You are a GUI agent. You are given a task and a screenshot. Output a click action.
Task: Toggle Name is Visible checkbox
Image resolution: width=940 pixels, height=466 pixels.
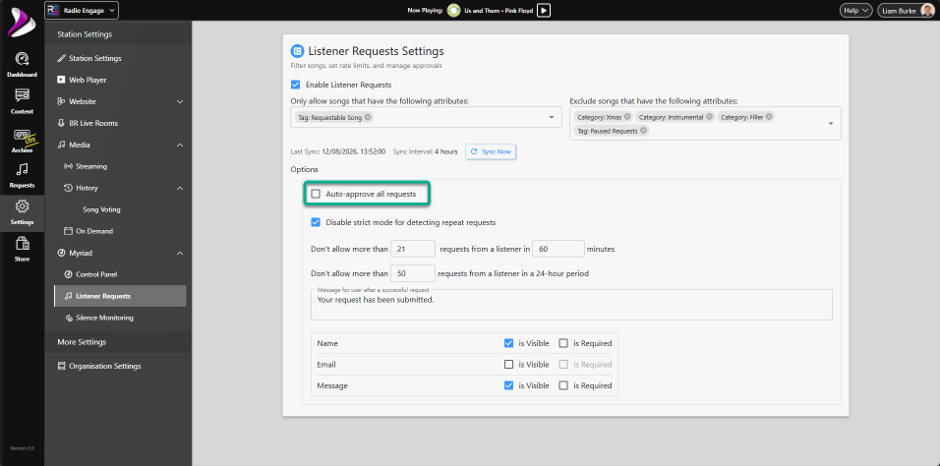click(508, 343)
